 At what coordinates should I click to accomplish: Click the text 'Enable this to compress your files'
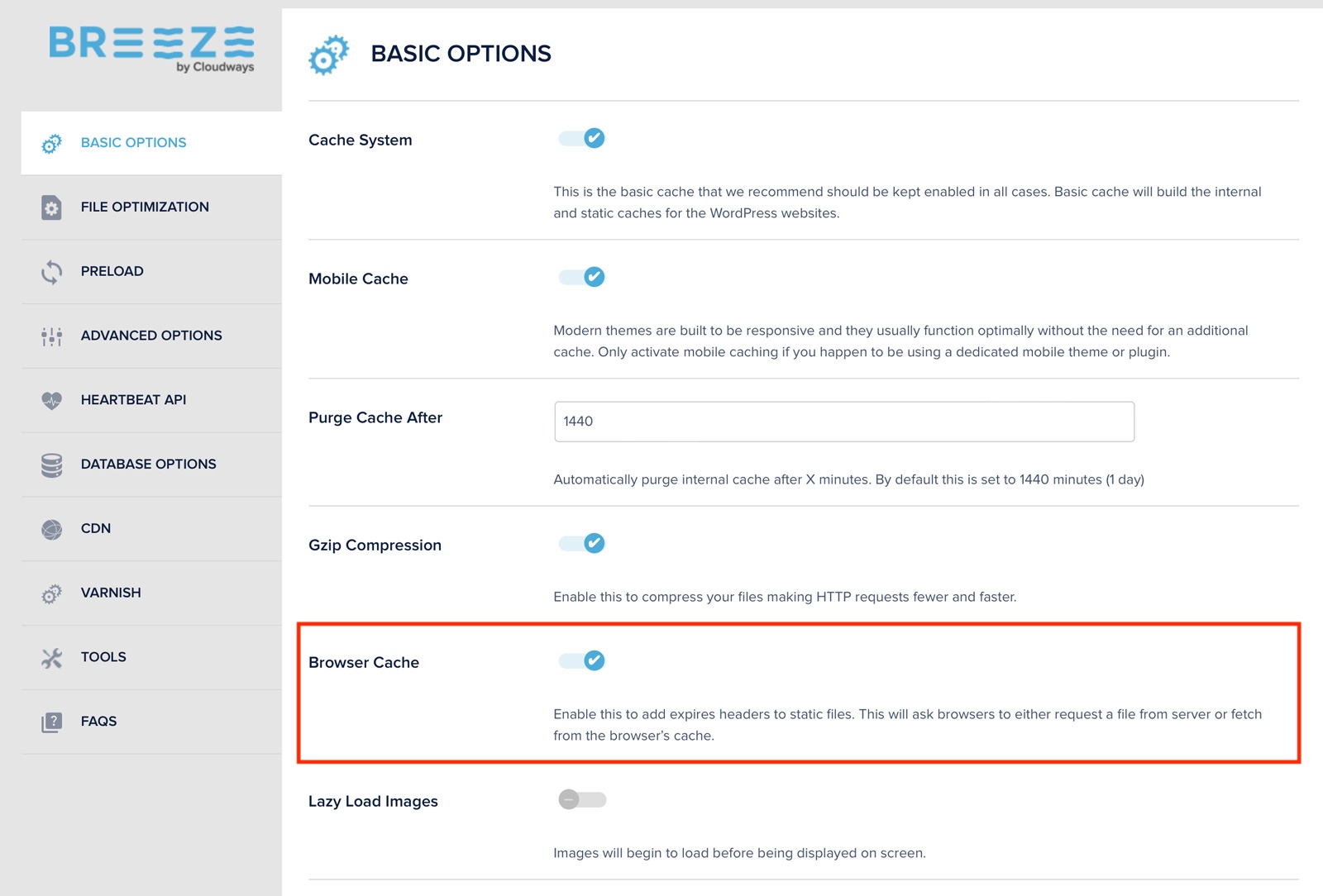tap(665, 597)
